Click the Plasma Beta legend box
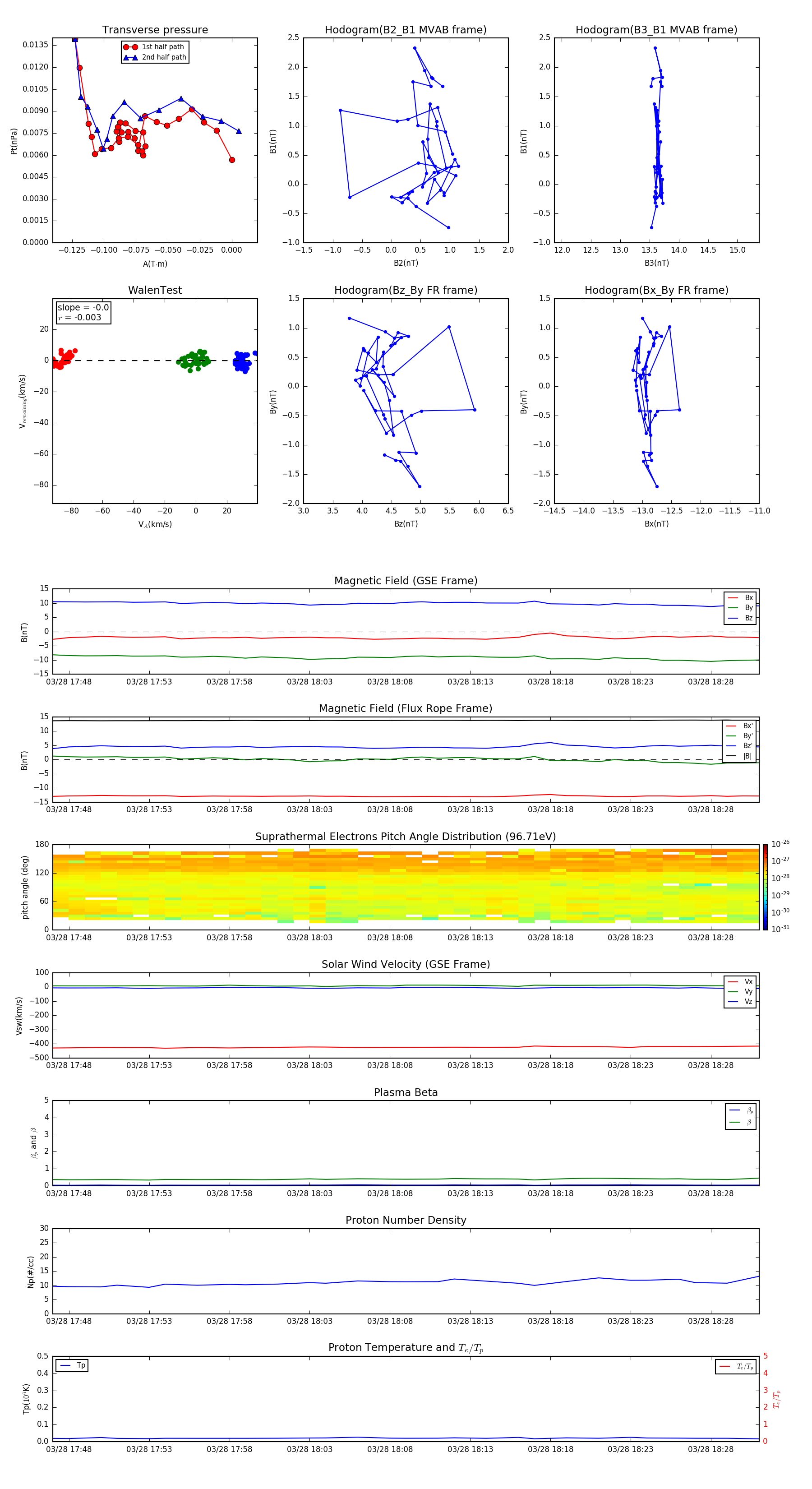Viewport: 812px width, 1489px height. pyautogui.click(x=740, y=1115)
